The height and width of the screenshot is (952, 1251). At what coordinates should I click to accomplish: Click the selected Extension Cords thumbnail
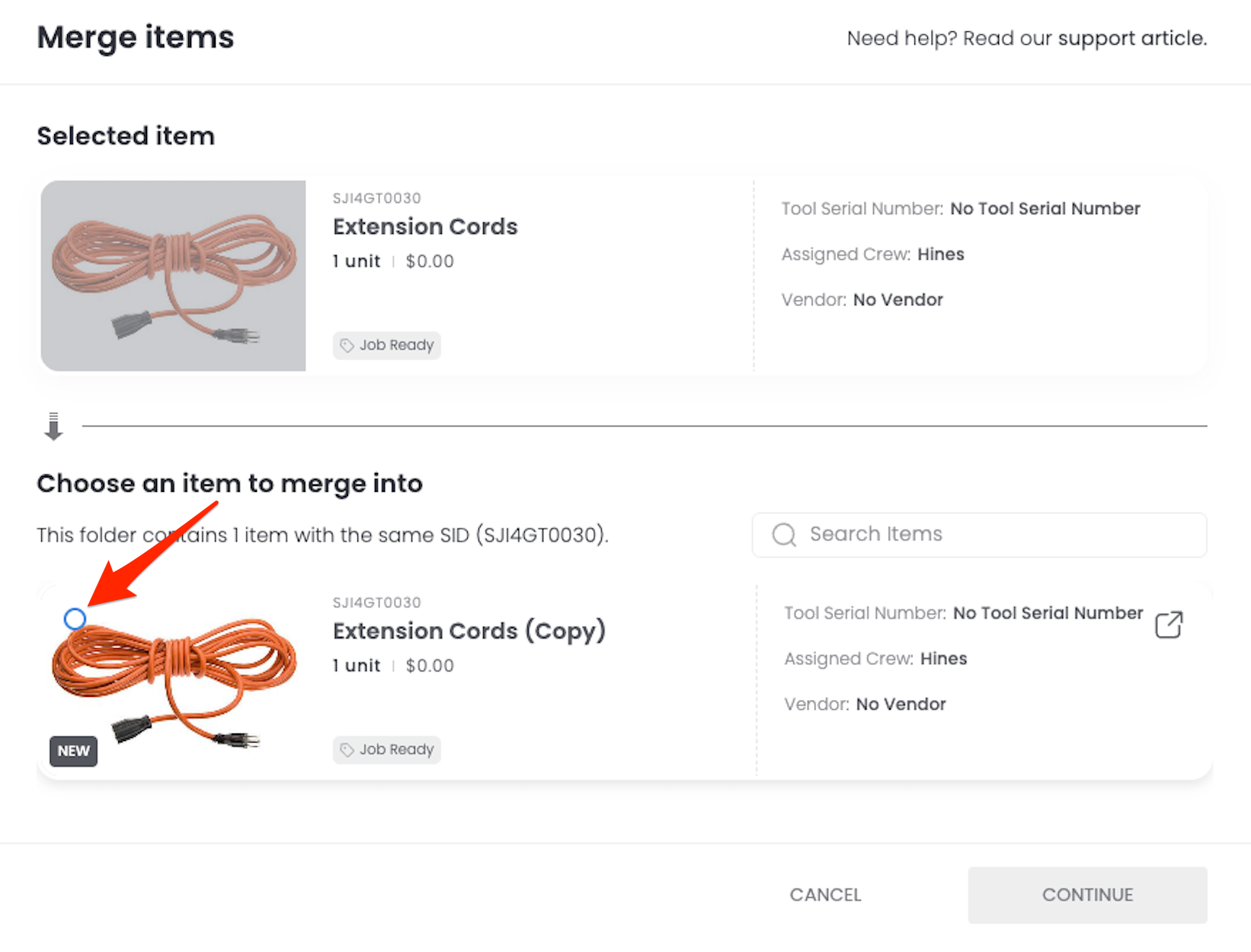pyautogui.click(x=174, y=276)
